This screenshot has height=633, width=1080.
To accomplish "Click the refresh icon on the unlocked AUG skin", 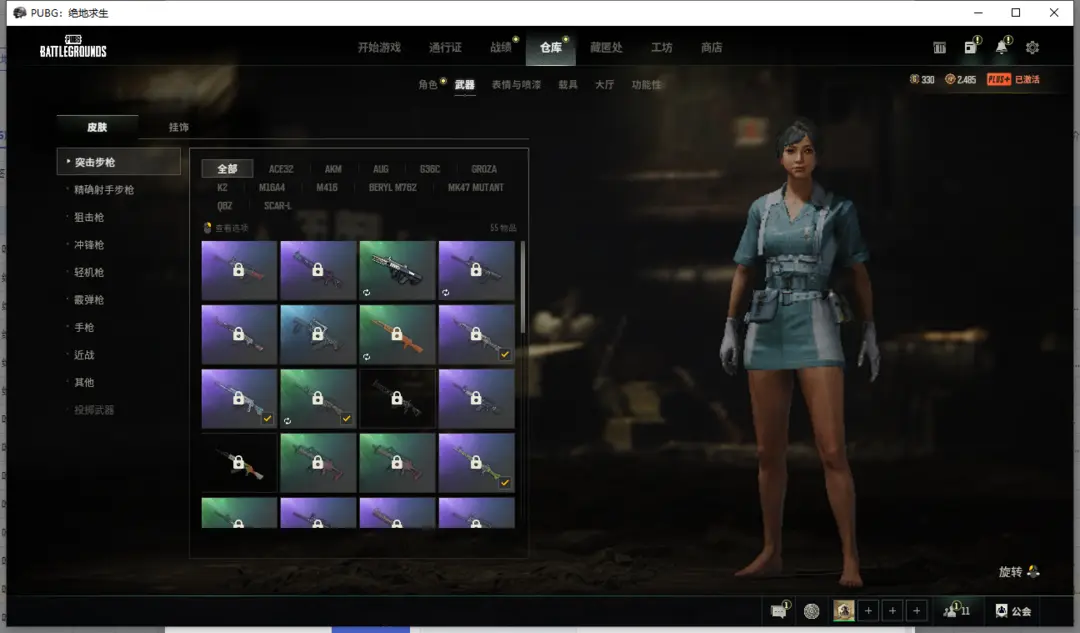I will pos(367,293).
